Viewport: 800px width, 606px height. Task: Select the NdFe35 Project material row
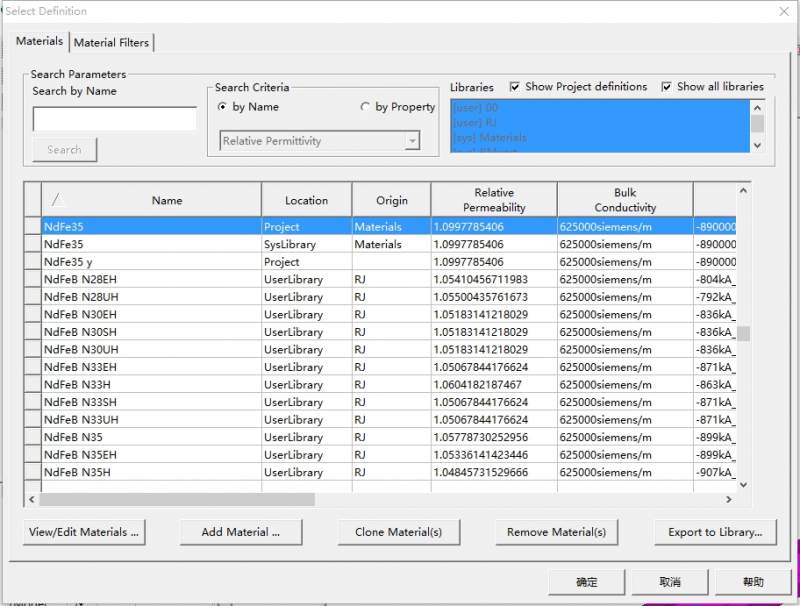click(389, 226)
